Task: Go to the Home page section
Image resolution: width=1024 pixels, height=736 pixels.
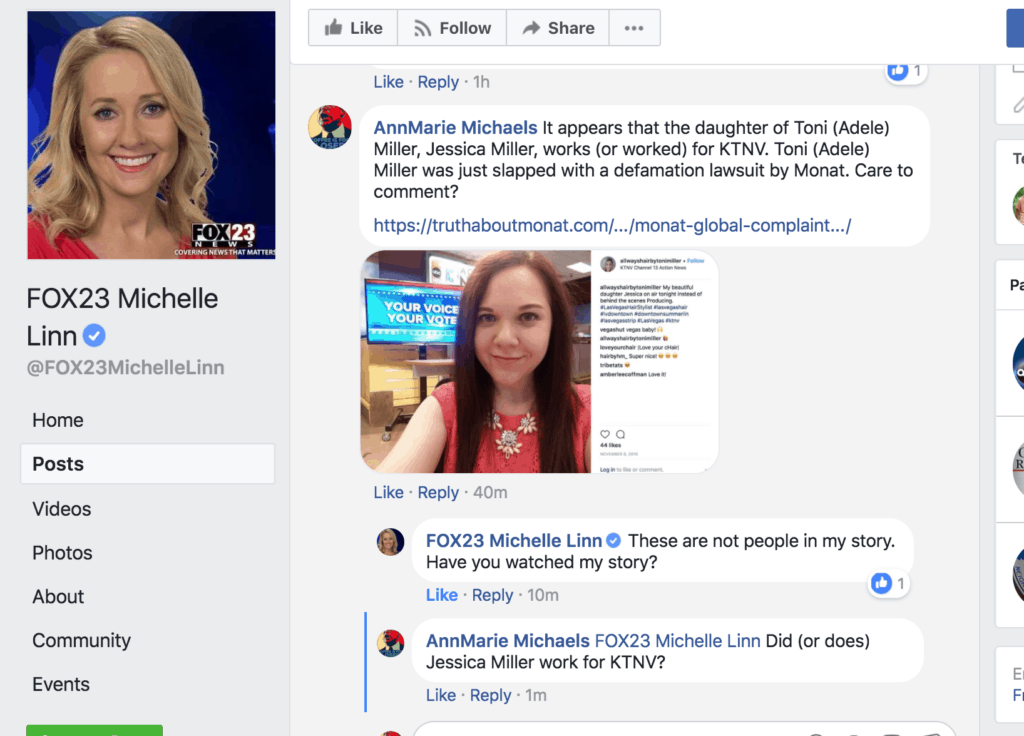Action: tap(58, 420)
